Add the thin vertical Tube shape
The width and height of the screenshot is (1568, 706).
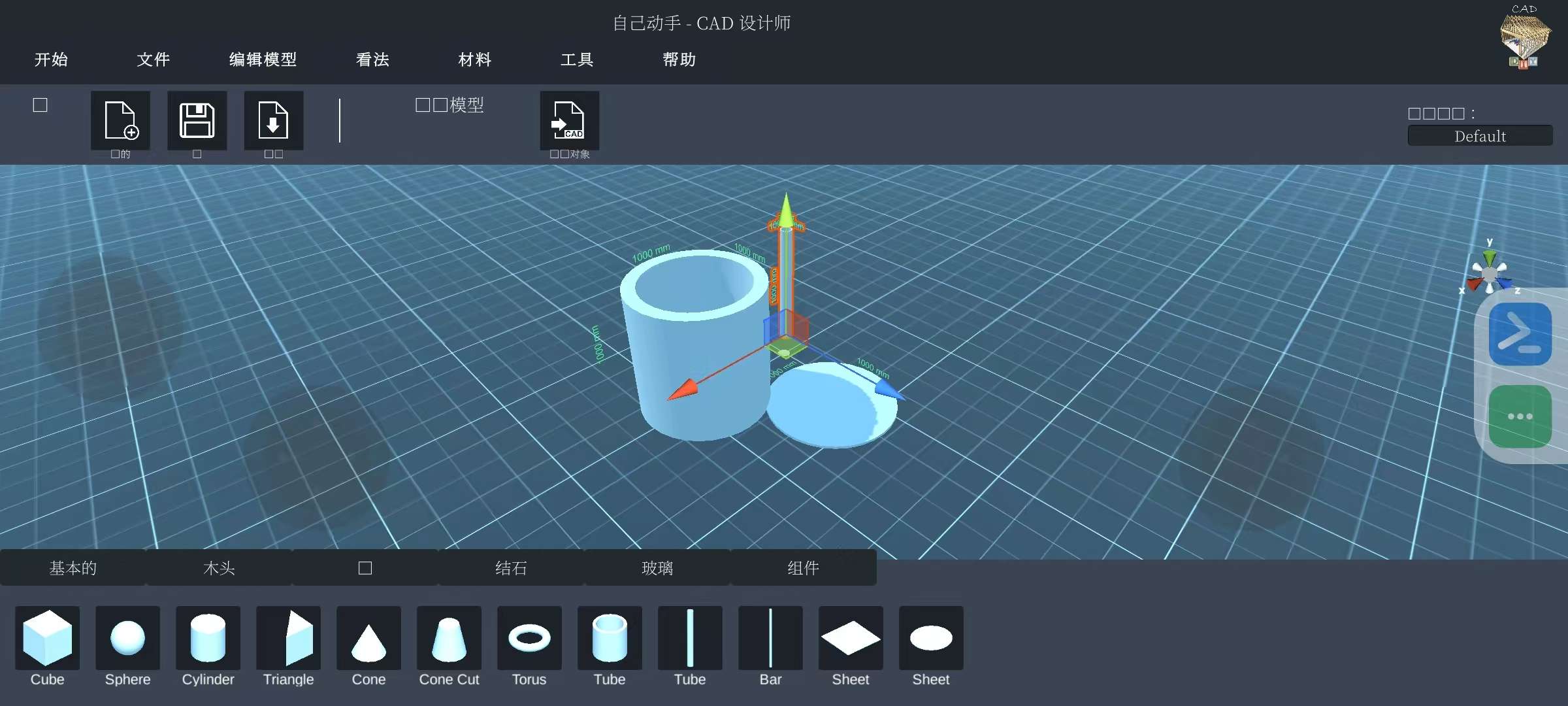pyautogui.click(x=690, y=637)
